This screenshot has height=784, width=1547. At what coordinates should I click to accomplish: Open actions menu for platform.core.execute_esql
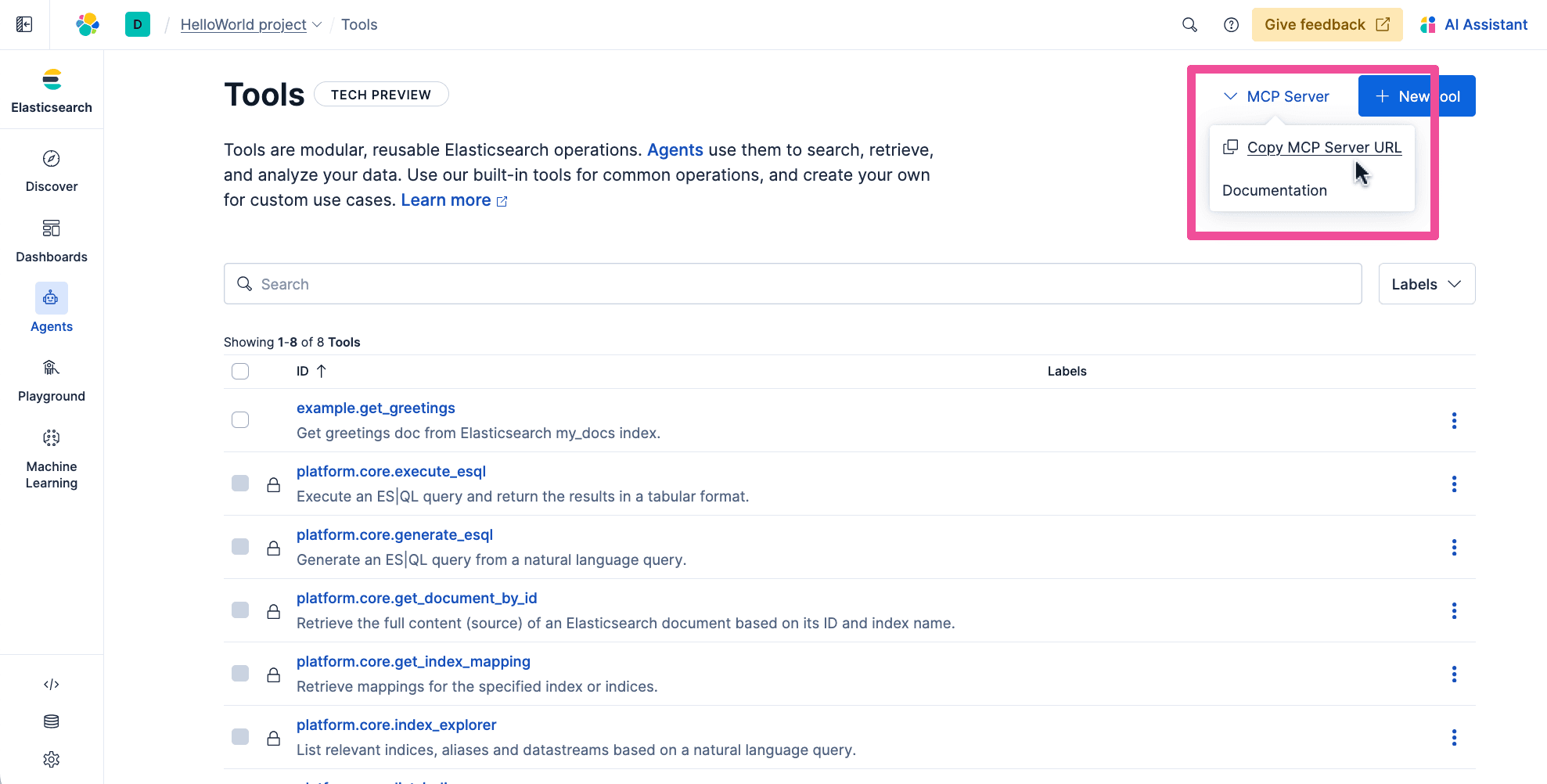click(1454, 484)
